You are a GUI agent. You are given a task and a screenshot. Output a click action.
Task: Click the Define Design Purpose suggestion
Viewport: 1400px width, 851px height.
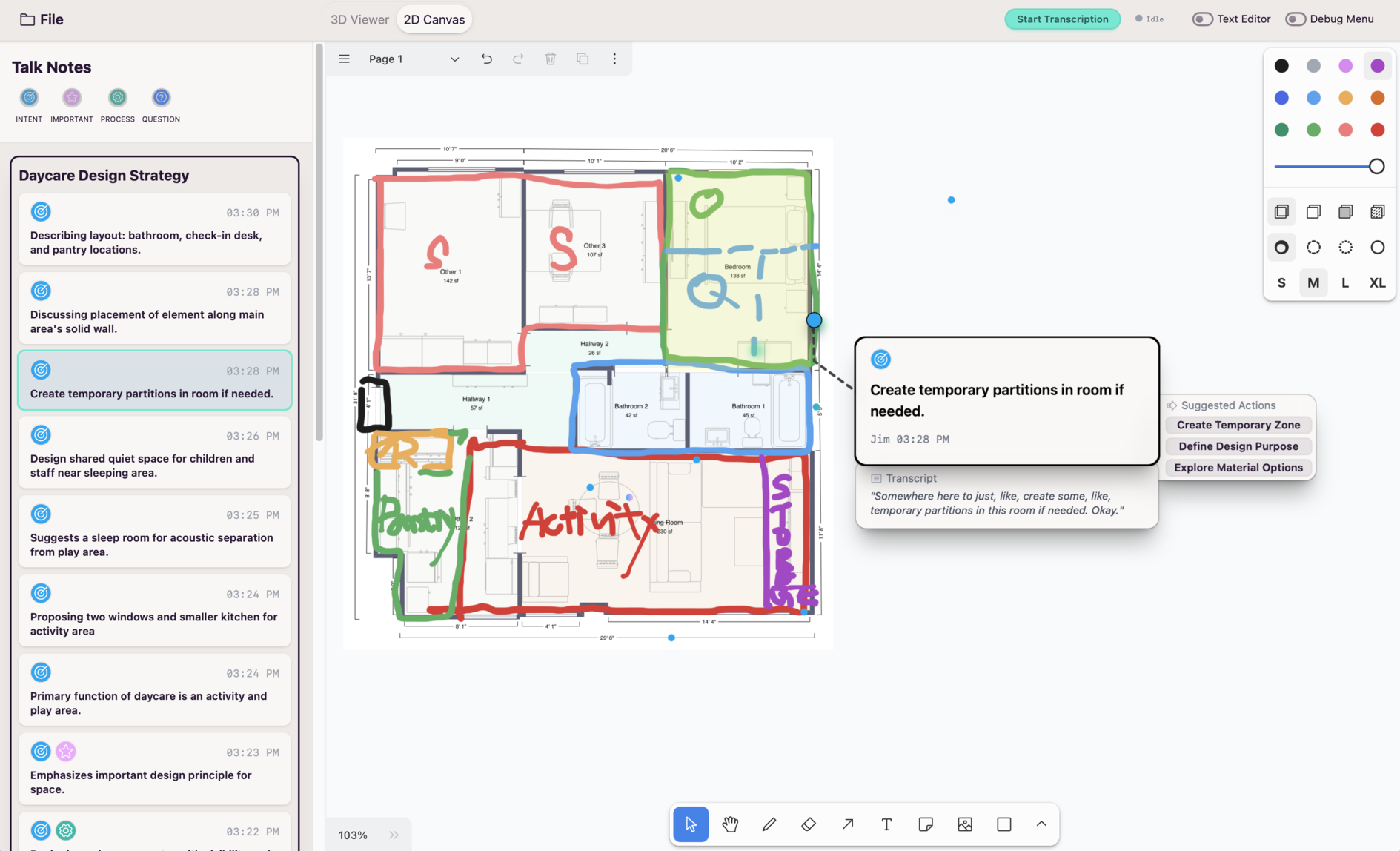[x=1238, y=447]
